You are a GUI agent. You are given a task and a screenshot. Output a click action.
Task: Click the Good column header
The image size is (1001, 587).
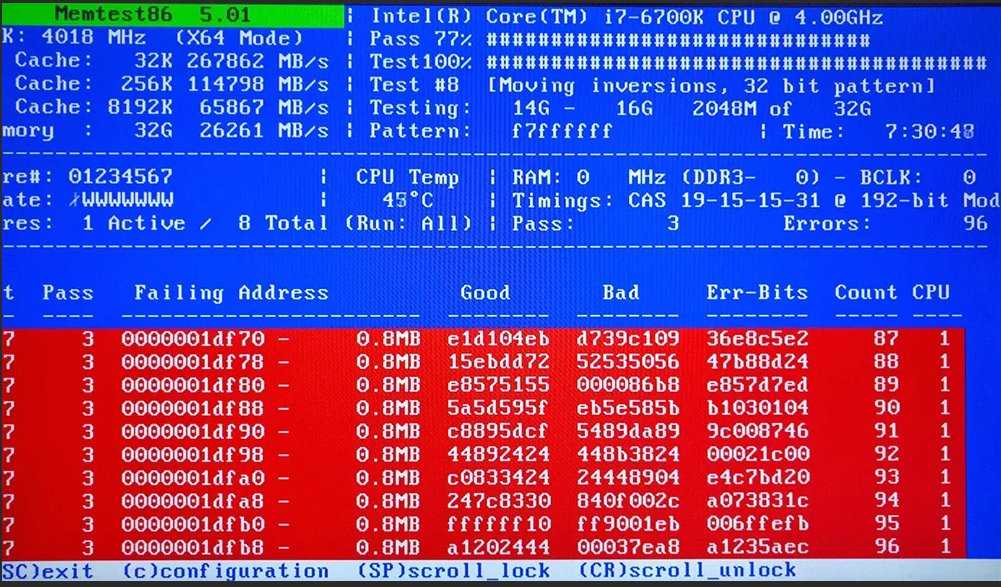(x=485, y=293)
